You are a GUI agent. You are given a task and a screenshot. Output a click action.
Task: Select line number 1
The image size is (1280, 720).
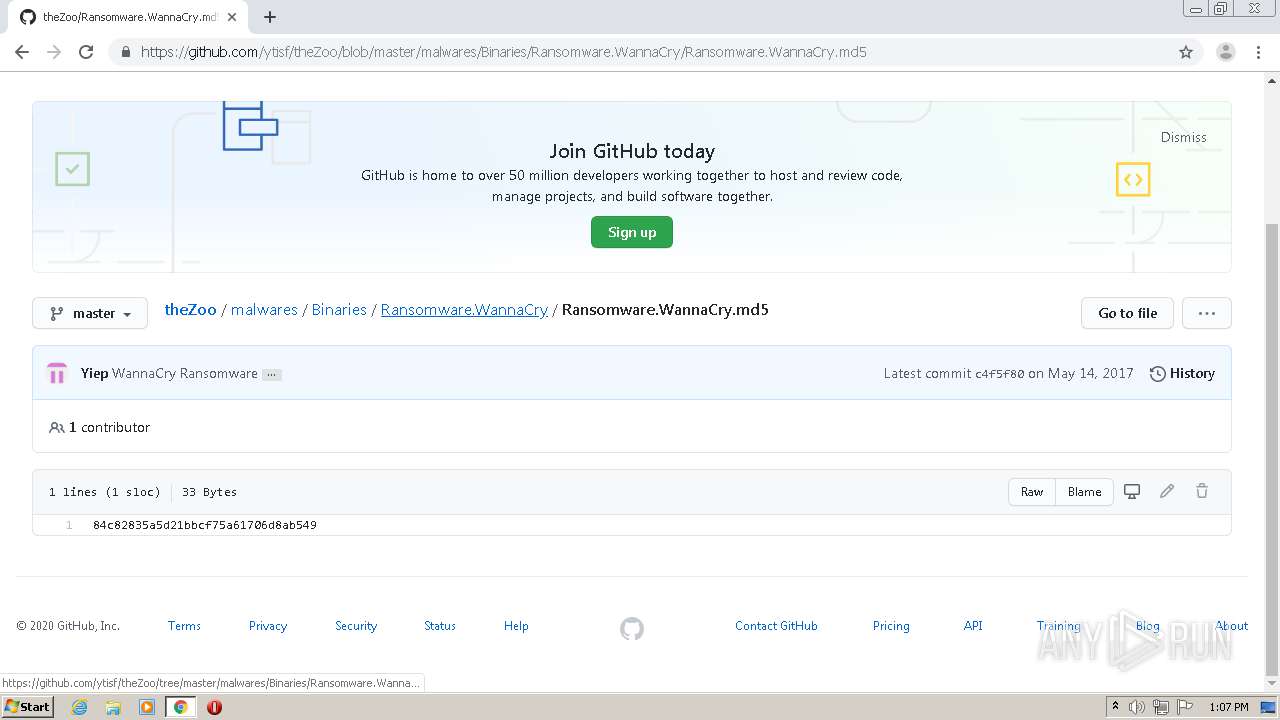(68, 525)
